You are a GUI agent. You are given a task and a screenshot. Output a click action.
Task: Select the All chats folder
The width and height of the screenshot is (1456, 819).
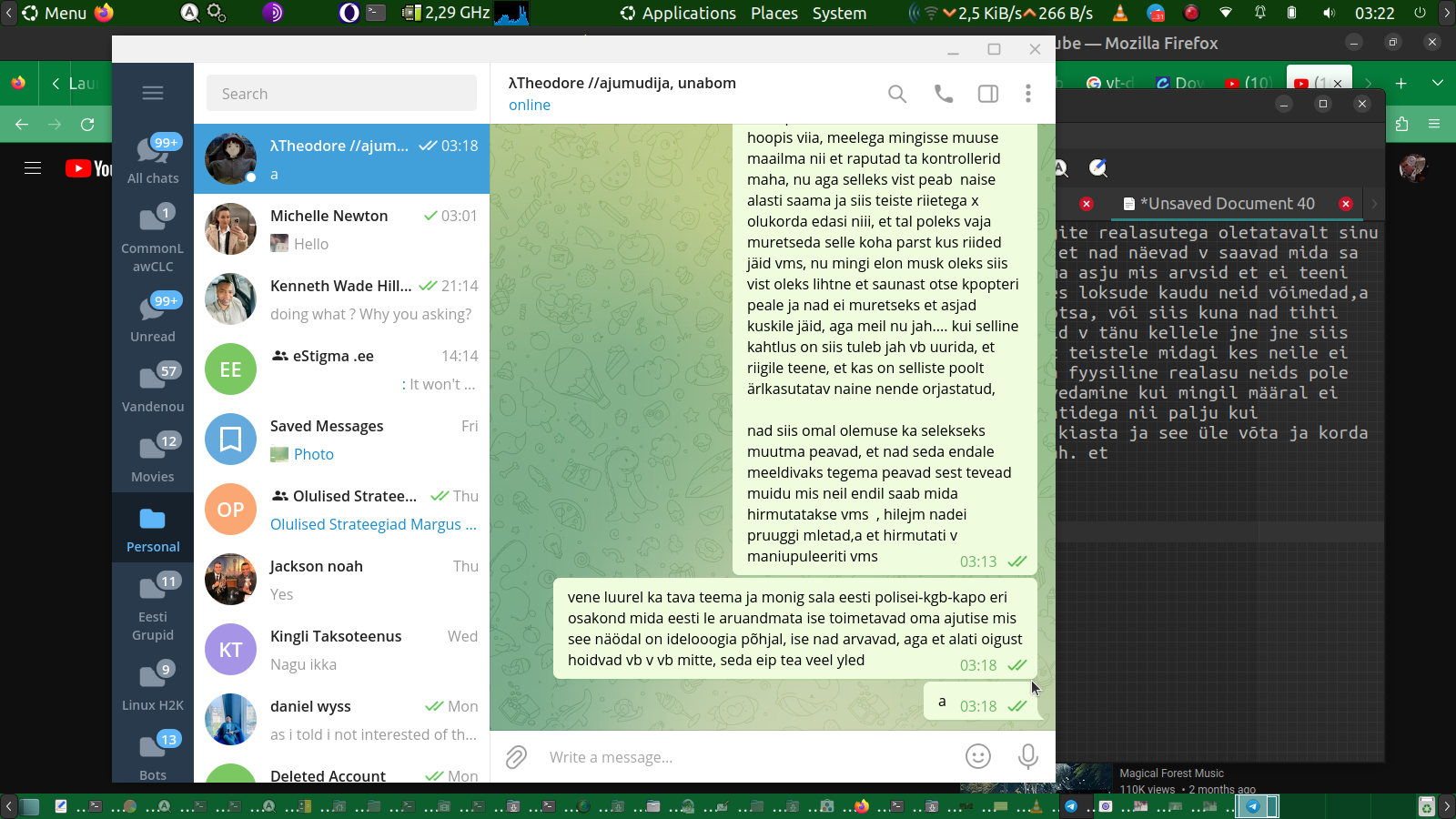(153, 159)
